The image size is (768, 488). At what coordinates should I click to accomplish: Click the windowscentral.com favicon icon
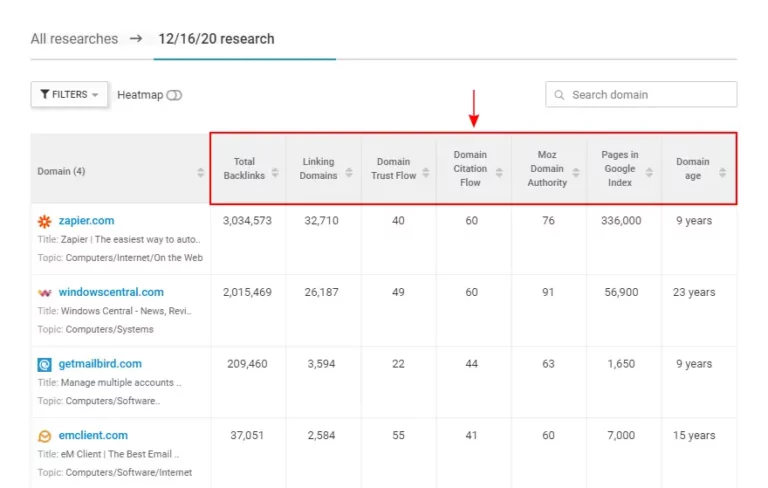(45, 293)
